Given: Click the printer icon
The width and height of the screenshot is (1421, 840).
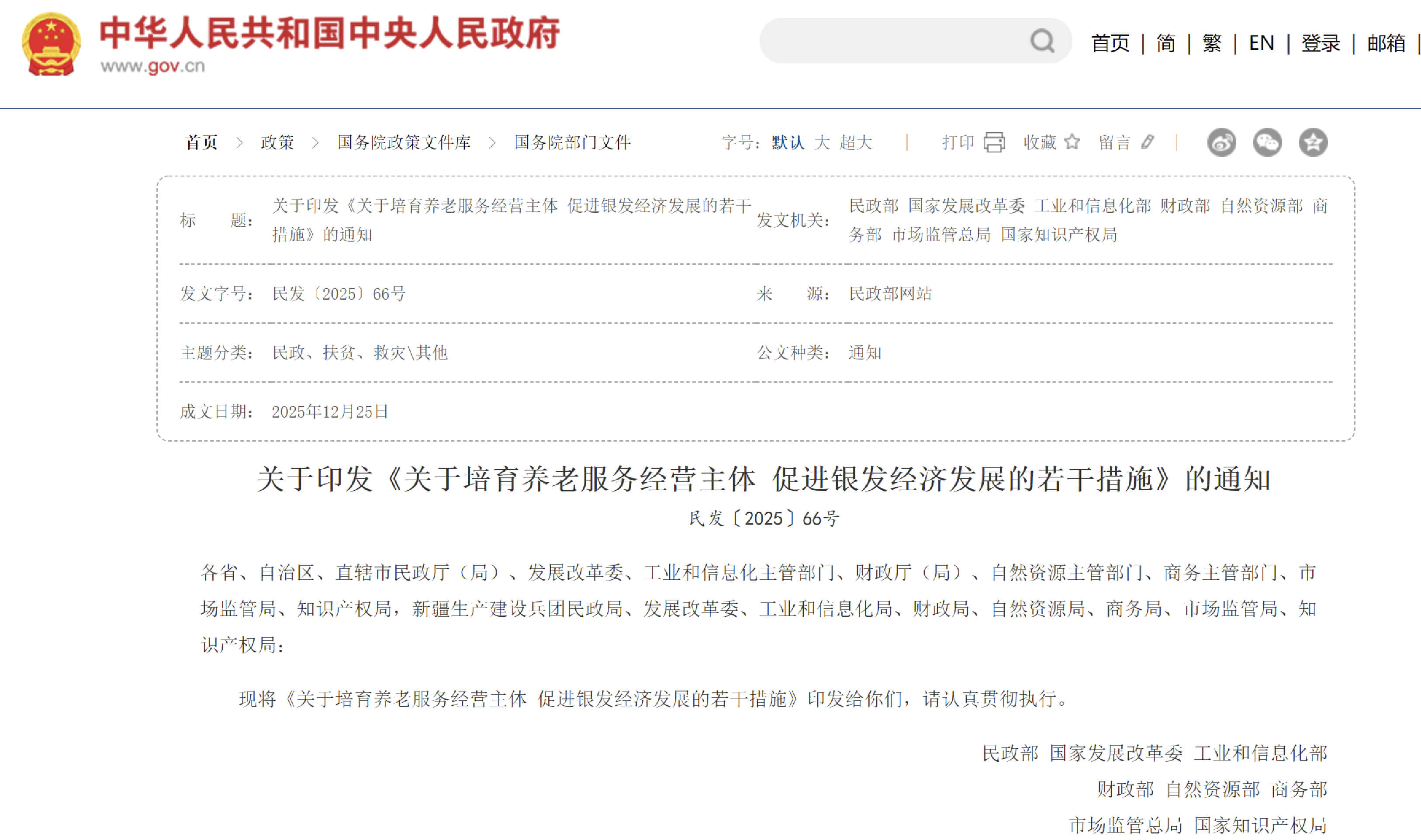Looking at the screenshot, I should tap(994, 142).
